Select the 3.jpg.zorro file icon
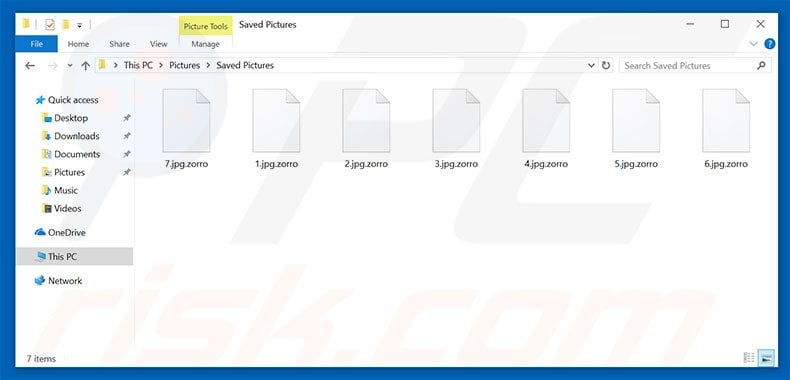Image resolution: width=790 pixels, height=380 pixels. pos(456,121)
